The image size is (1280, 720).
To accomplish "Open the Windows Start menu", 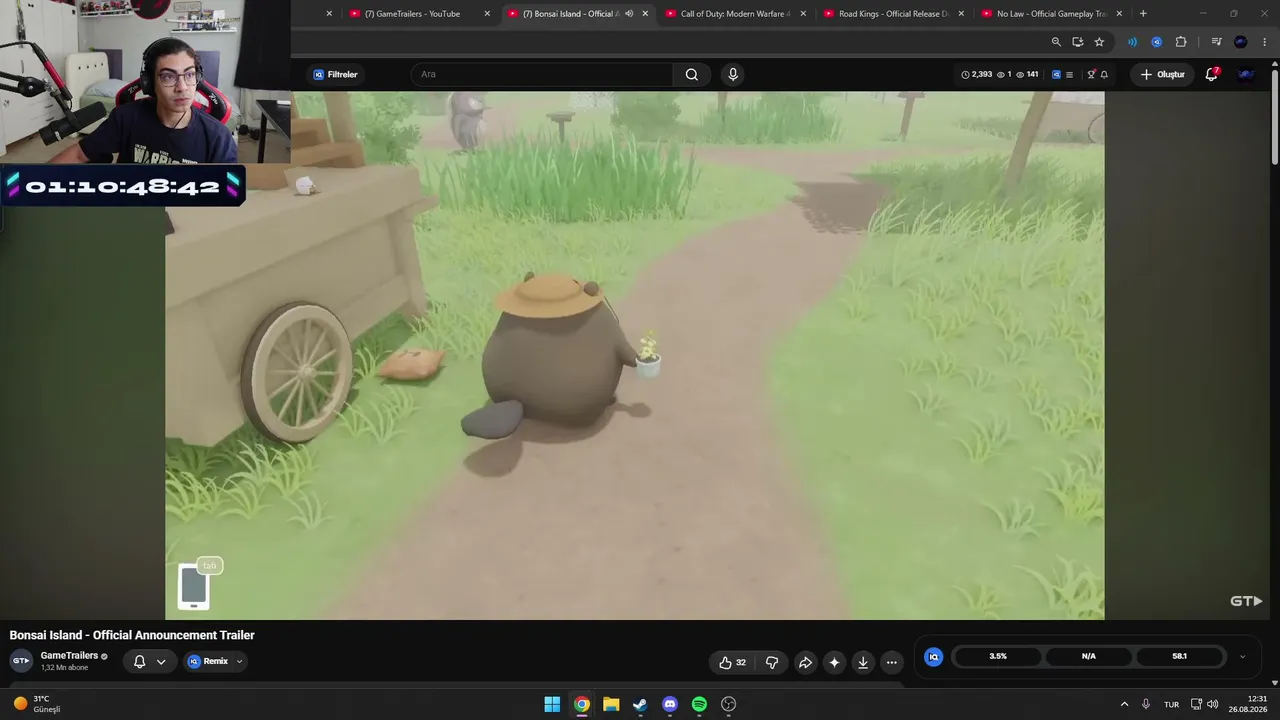I will pyautogui.click(x=552, y=704).
